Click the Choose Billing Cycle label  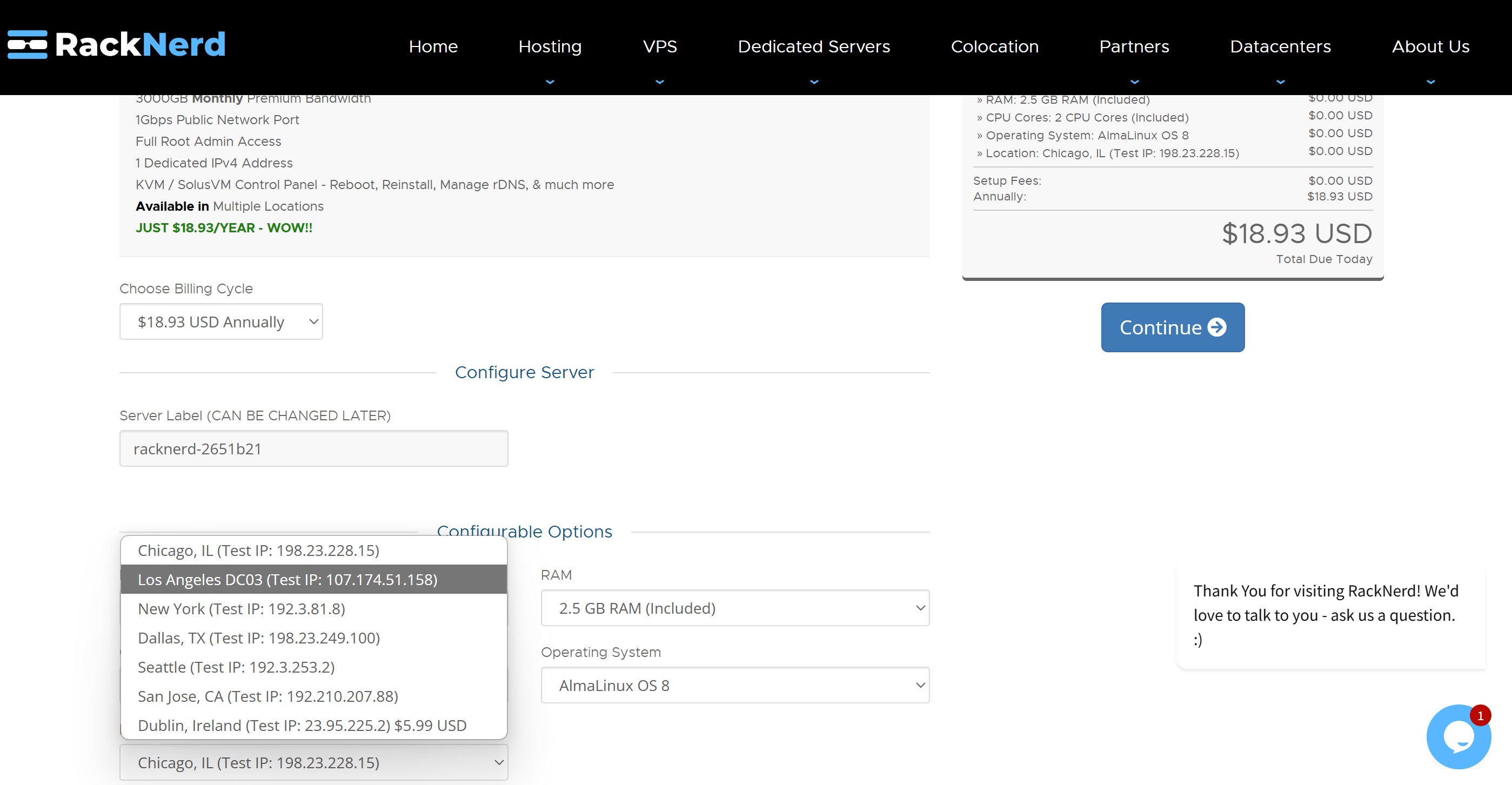point(186,288)
